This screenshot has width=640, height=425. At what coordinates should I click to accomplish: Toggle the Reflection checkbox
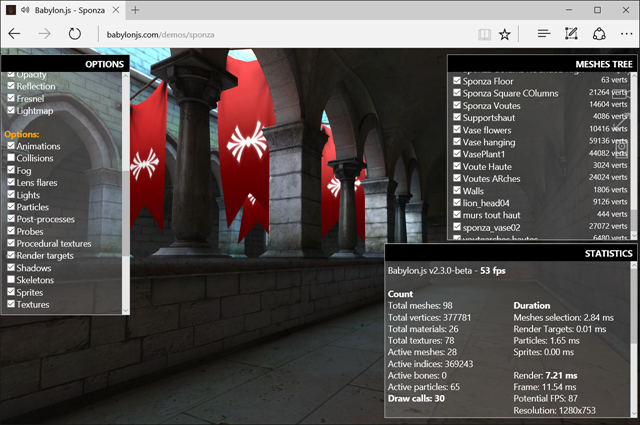pos(11,86)
